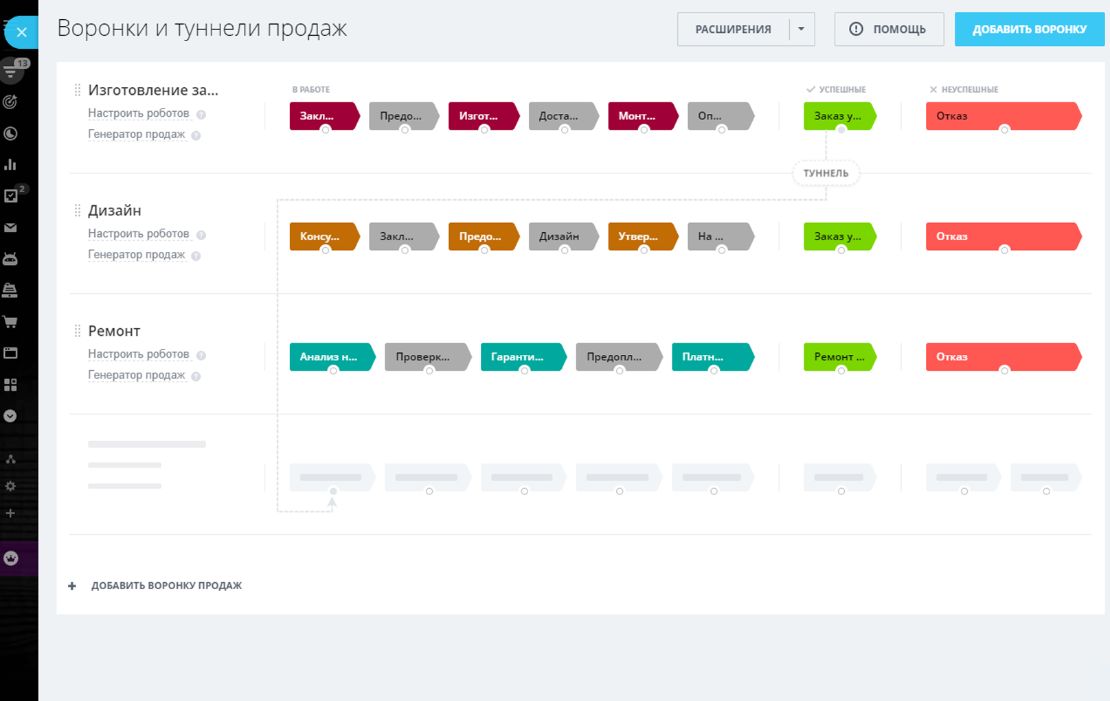Select the Монт... stage
The image size is (1110, 701).
click(643, 116)
